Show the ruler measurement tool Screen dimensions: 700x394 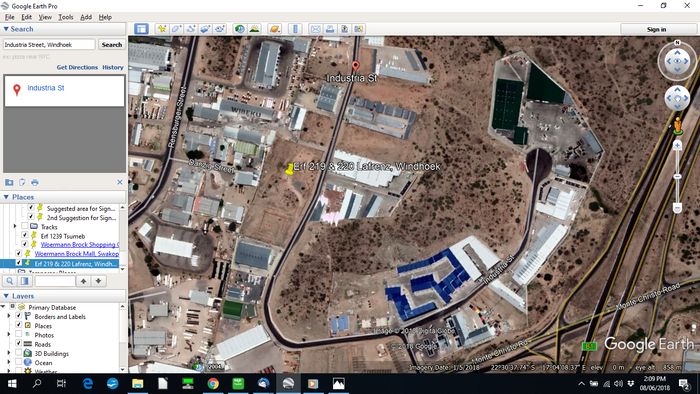pos(295,29)
